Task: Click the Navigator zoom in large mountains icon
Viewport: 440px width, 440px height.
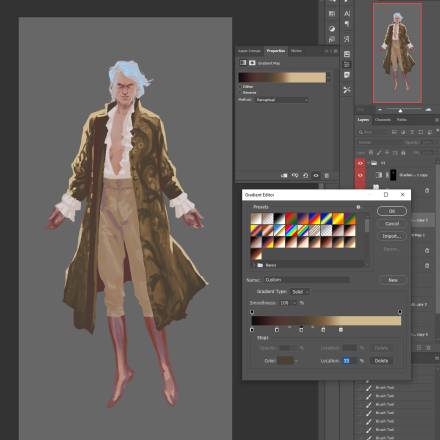Action: point(429,109)
